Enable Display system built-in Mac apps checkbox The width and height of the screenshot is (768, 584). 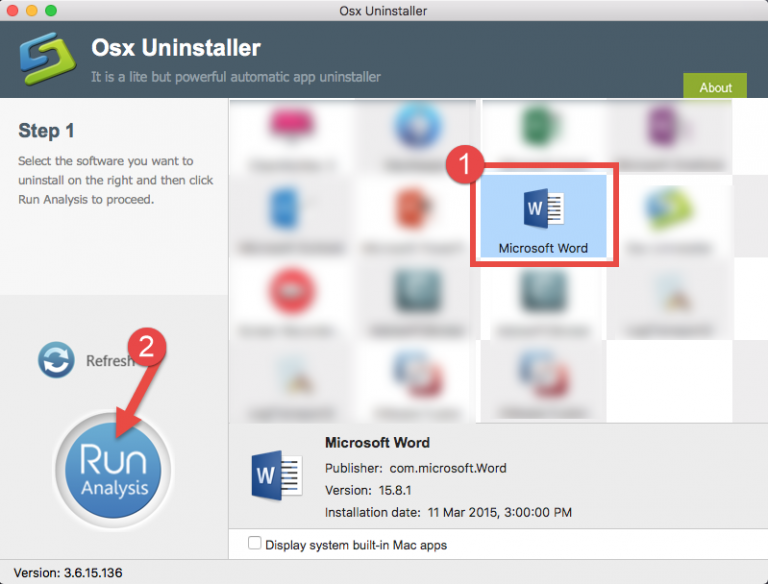(254, 543)
